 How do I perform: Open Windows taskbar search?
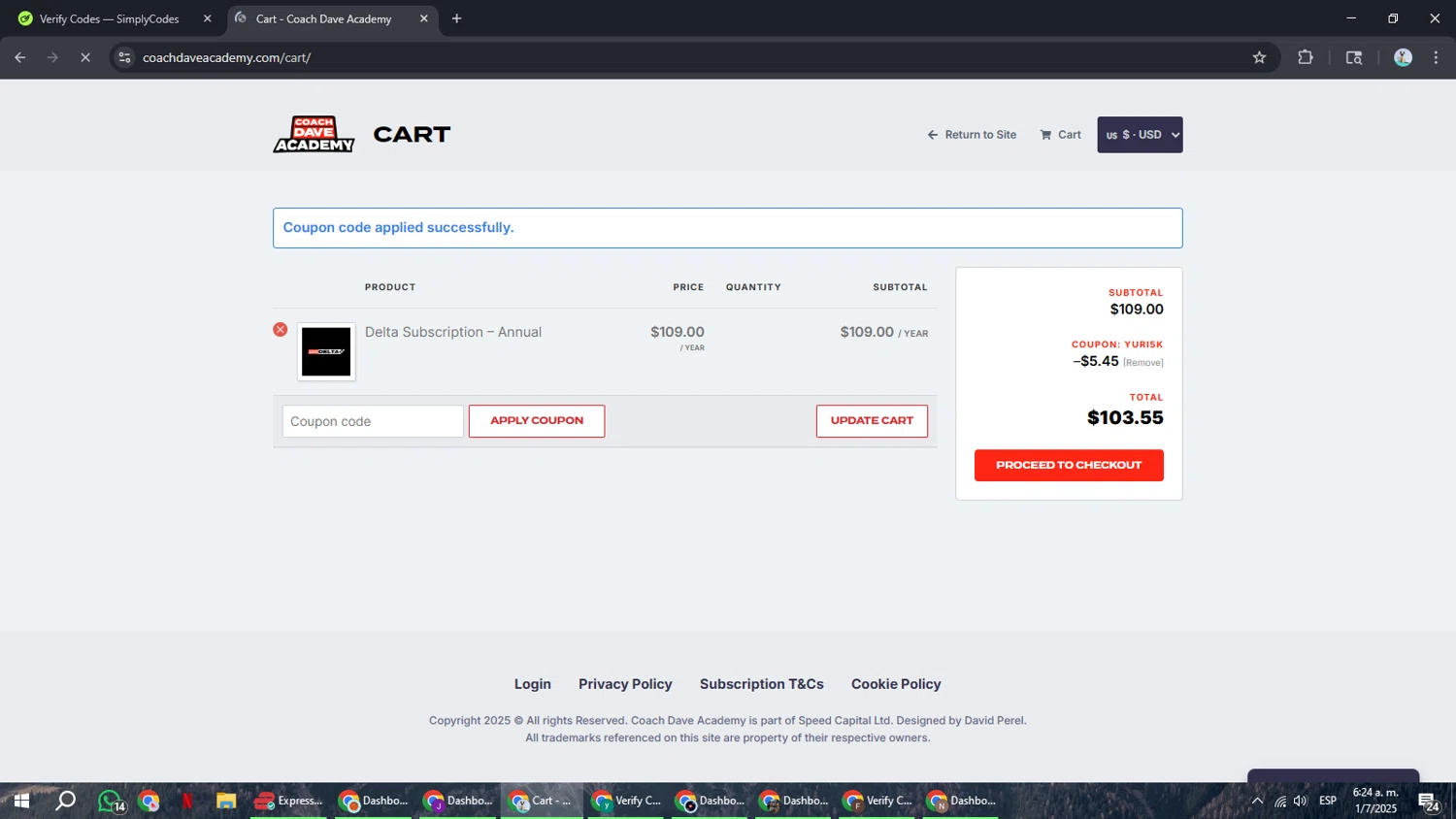pyautogui.click(x=65, y=802)
